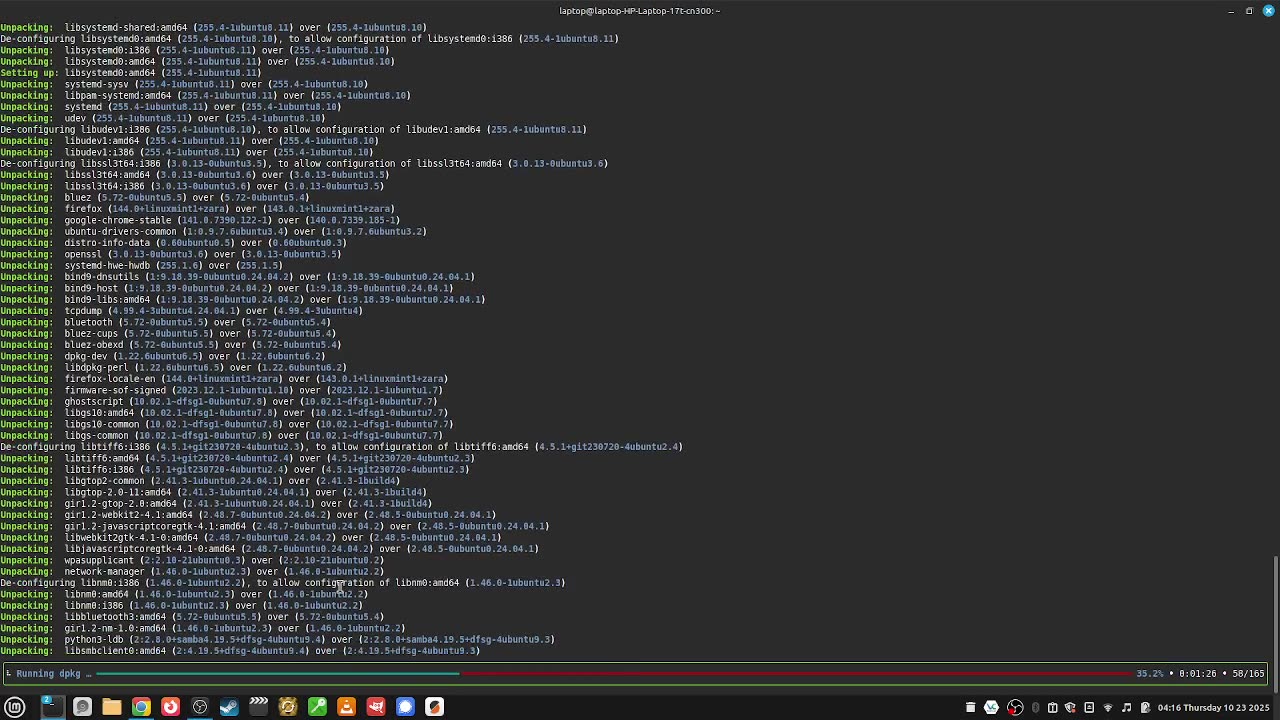Screen dimensions: 1280x720
Task: Click 'dpkg-dev' package name
Action: click(86, 356)
